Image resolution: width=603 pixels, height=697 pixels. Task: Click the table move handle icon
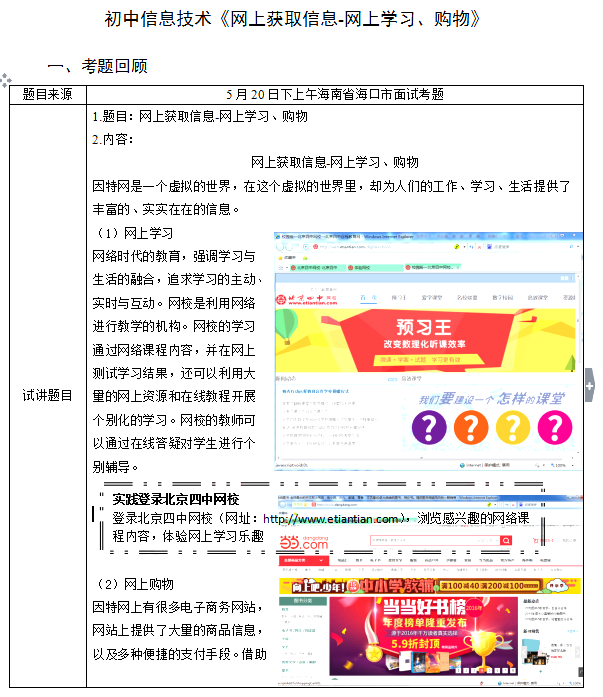coord(5,80)
